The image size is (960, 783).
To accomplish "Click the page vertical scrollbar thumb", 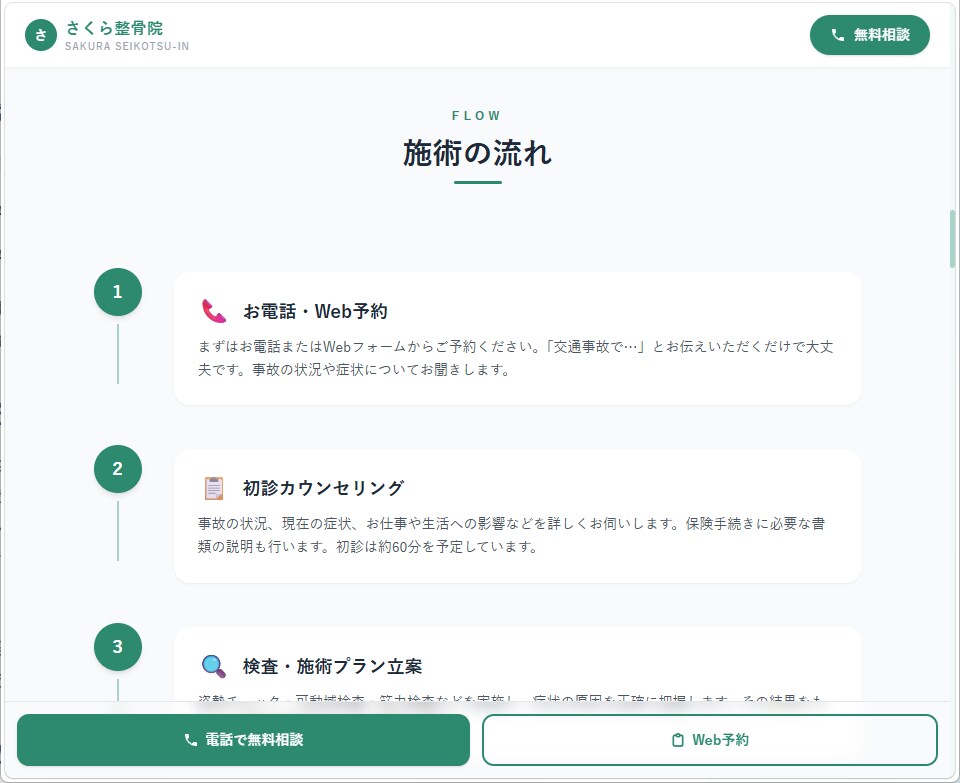I will [x=952, y=239].
